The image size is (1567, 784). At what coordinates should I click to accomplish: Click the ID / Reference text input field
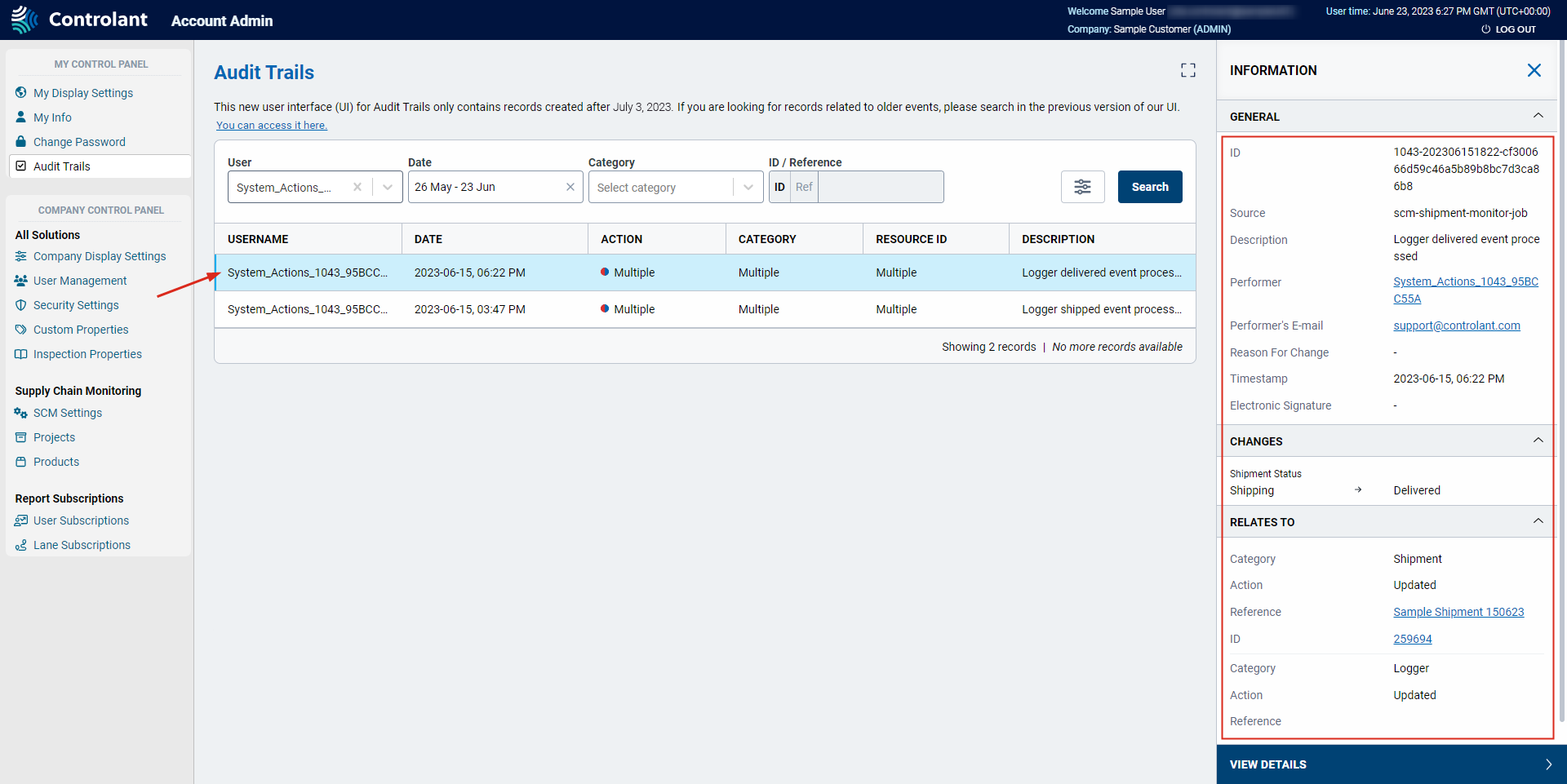pos(881,187)
